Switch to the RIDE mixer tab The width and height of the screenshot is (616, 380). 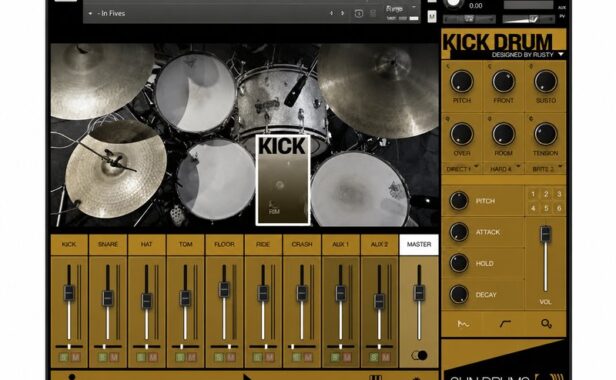[x=263, y=244]
